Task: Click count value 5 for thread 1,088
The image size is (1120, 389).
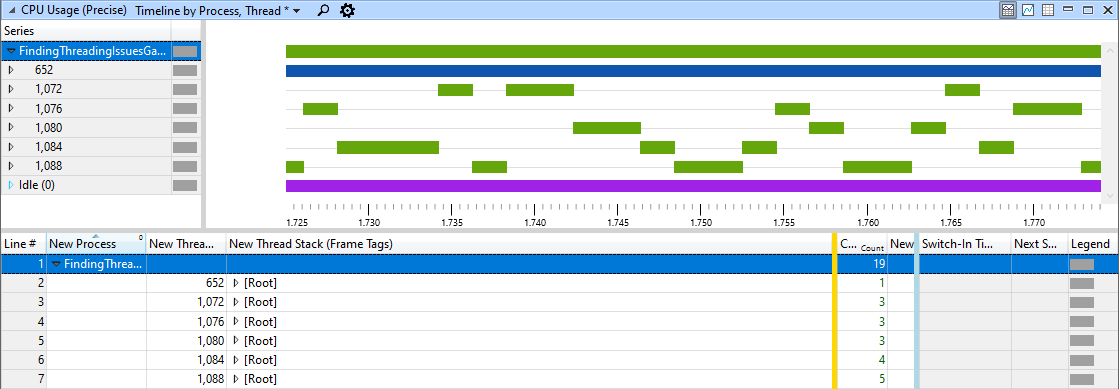Action: click(882, 379)
